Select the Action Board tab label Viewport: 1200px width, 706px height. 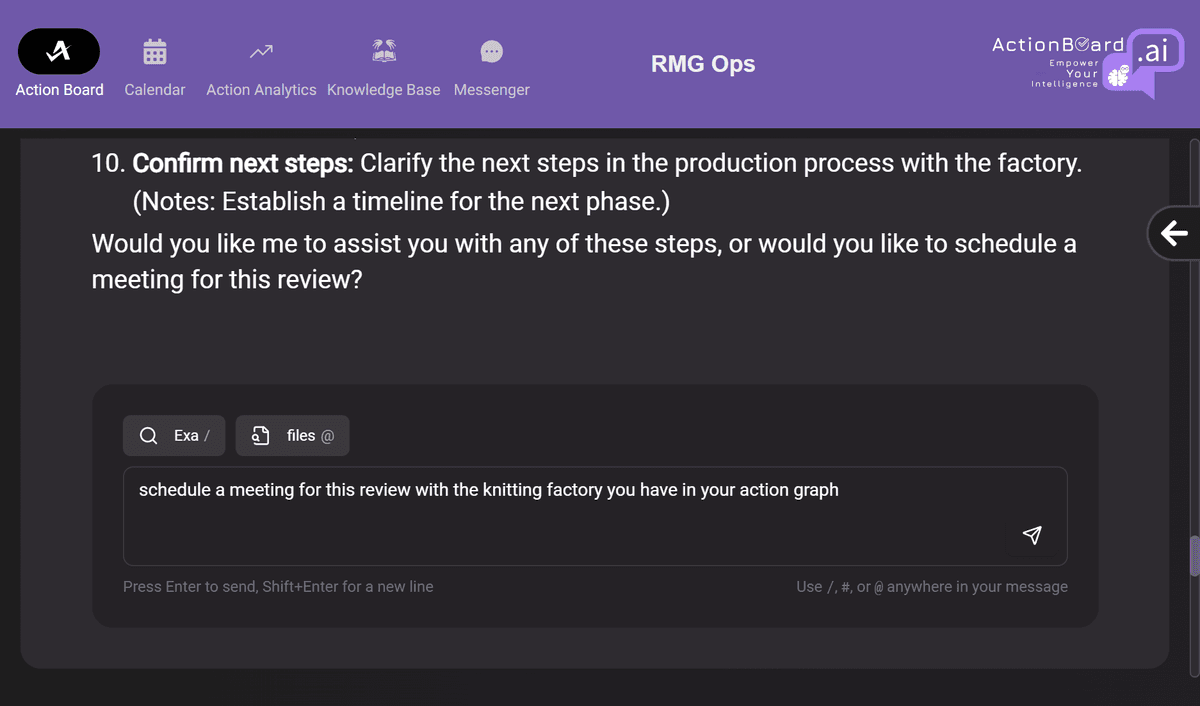pyautogui.click(x=60, y=90)
